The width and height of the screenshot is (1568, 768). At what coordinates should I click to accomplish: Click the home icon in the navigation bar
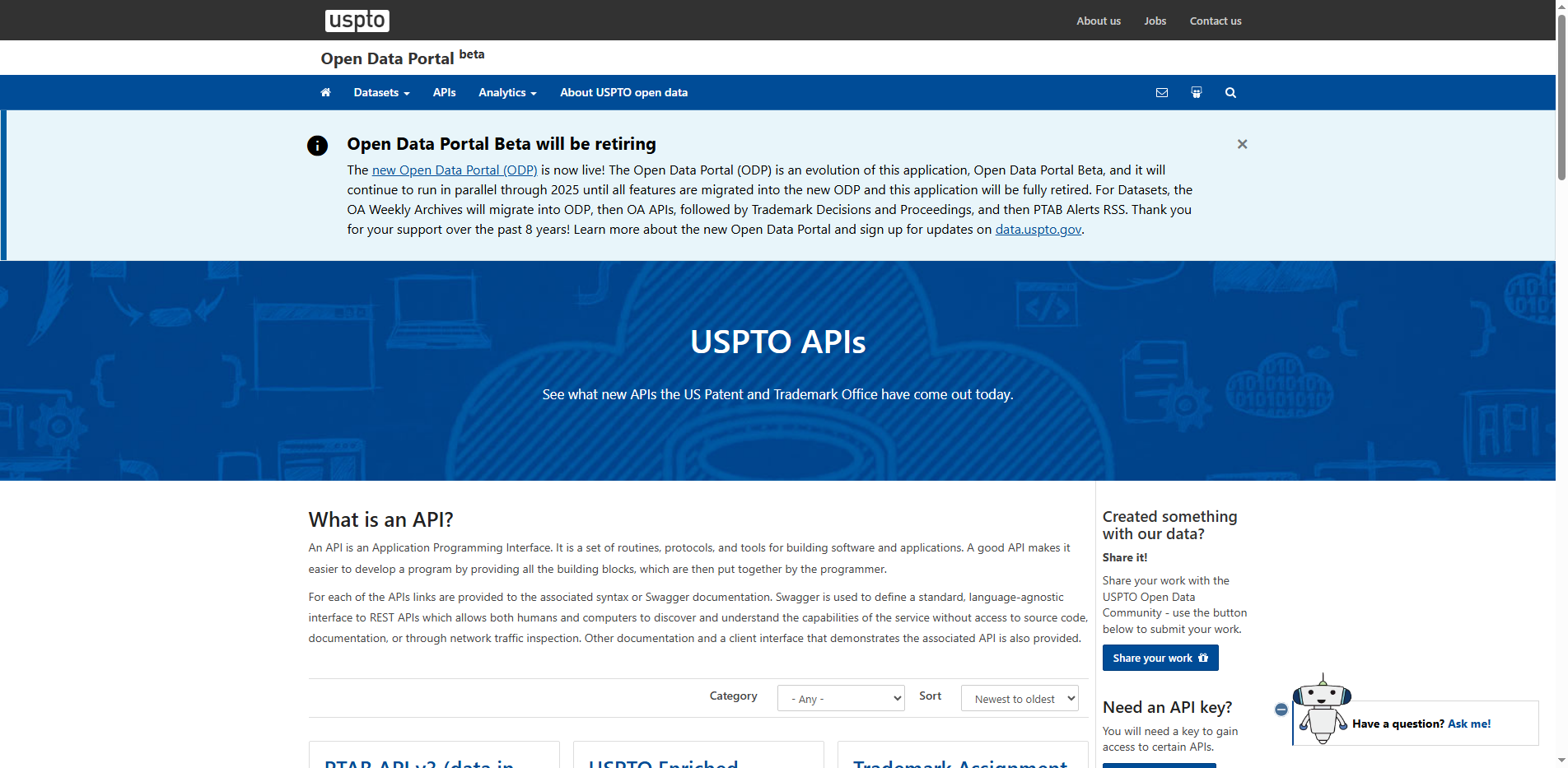(325, 92)
